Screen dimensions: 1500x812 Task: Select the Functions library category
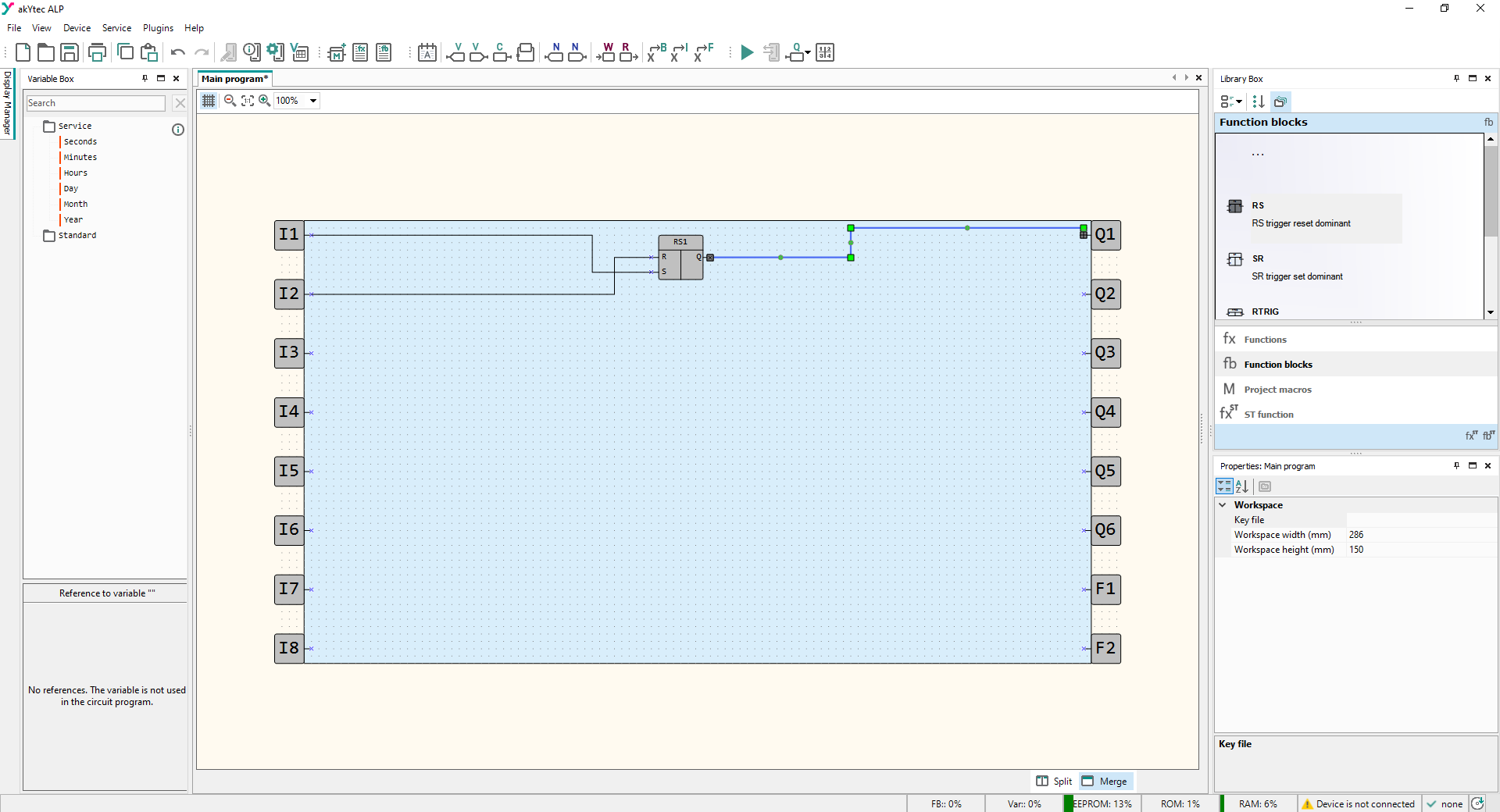(x=1356, y=339)
